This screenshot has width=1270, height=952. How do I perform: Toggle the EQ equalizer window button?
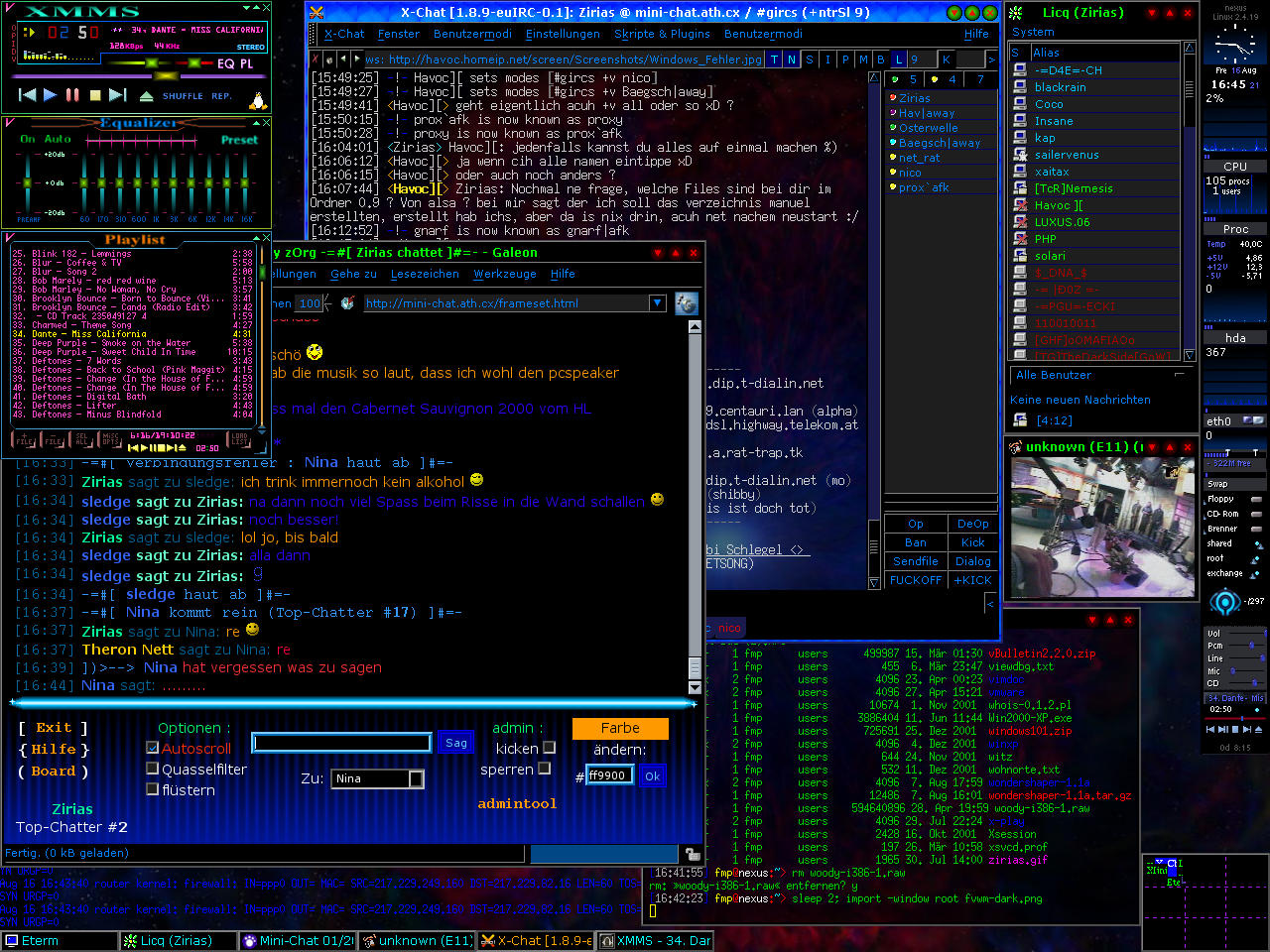pos(226,63)
